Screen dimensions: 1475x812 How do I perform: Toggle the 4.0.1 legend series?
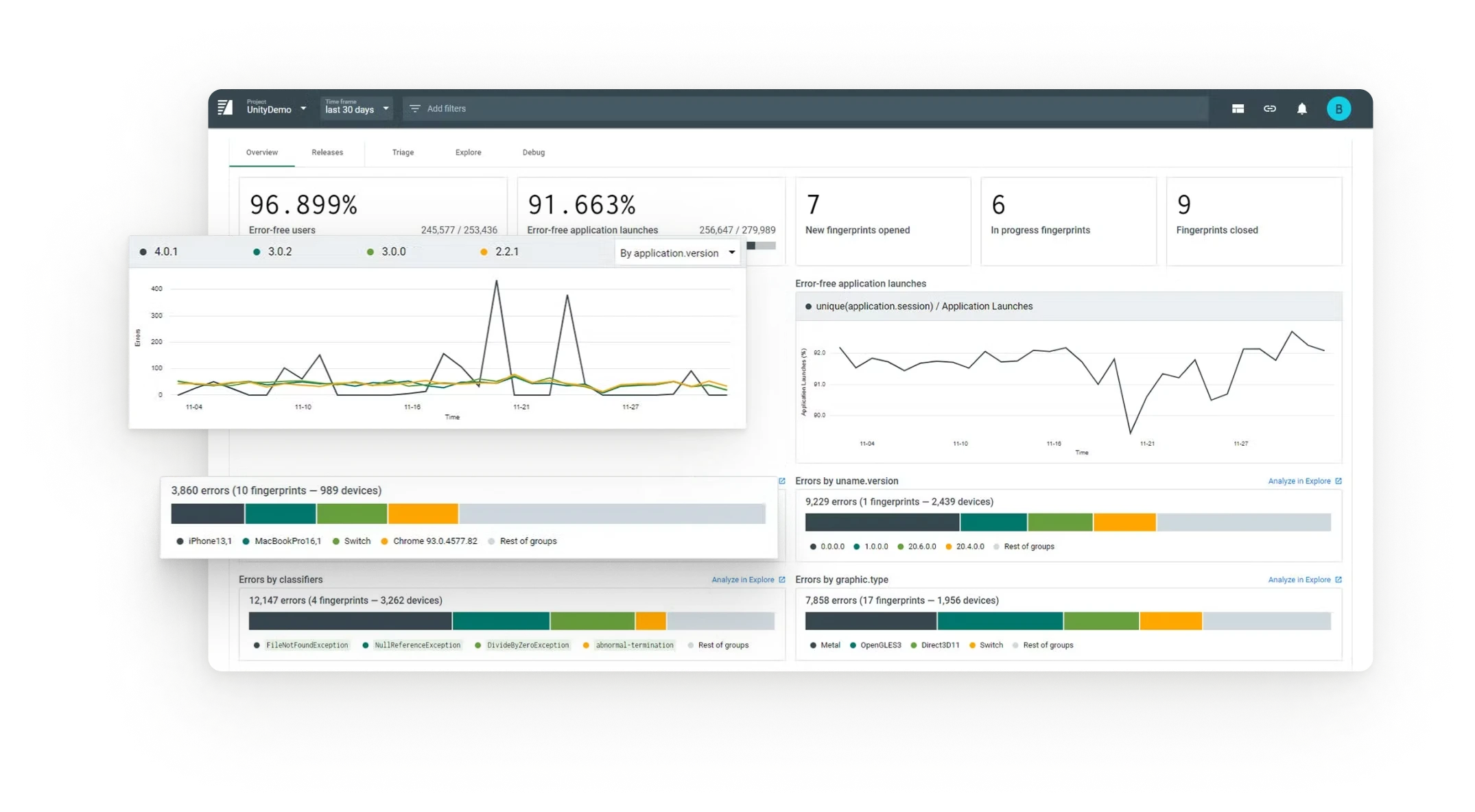coord(159,252)
